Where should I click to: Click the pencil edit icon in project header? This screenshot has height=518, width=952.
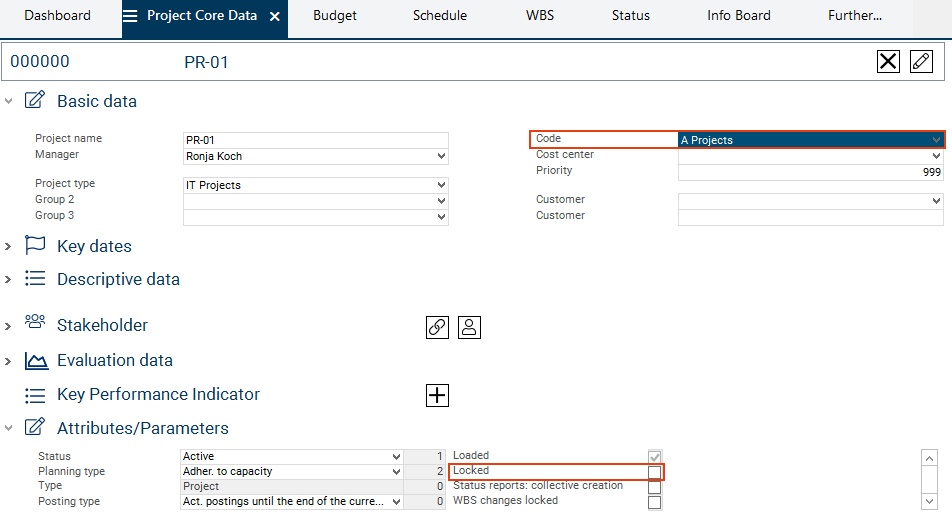click(921, 62)
